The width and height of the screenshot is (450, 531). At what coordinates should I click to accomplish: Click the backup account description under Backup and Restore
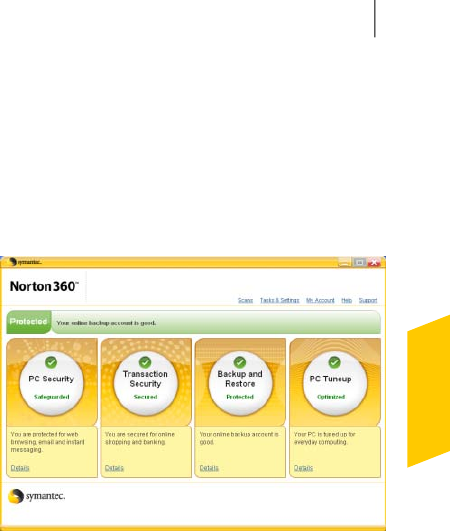[239, 438]
